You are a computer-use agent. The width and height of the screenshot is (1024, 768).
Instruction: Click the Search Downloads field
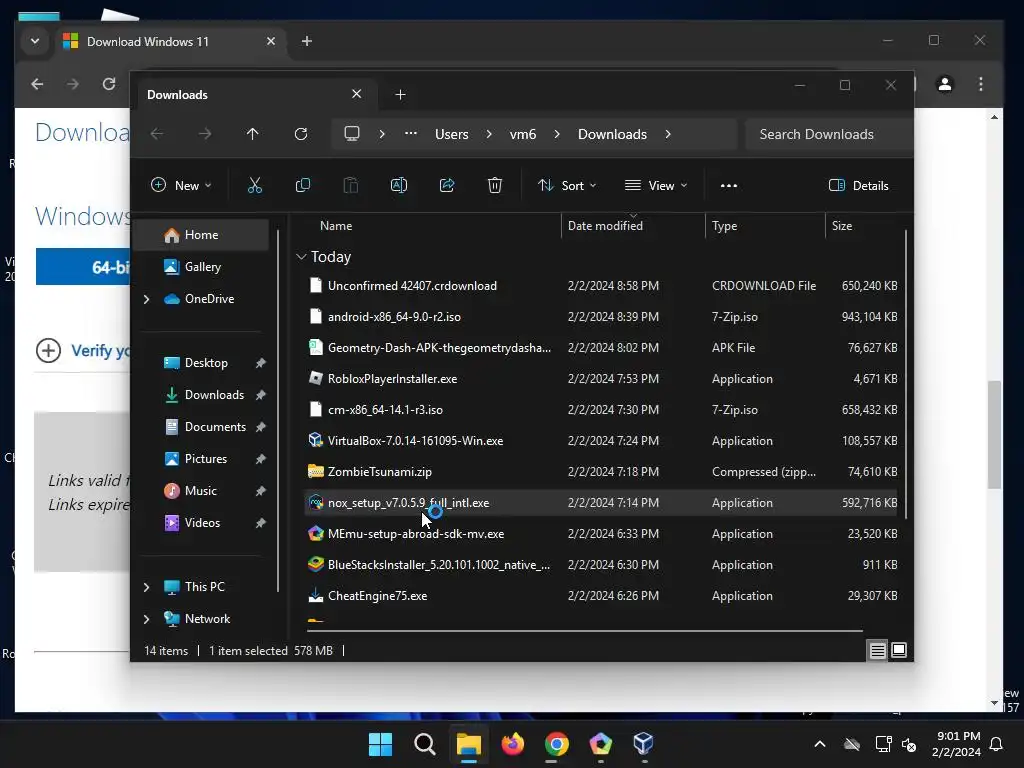pos(829,134)
